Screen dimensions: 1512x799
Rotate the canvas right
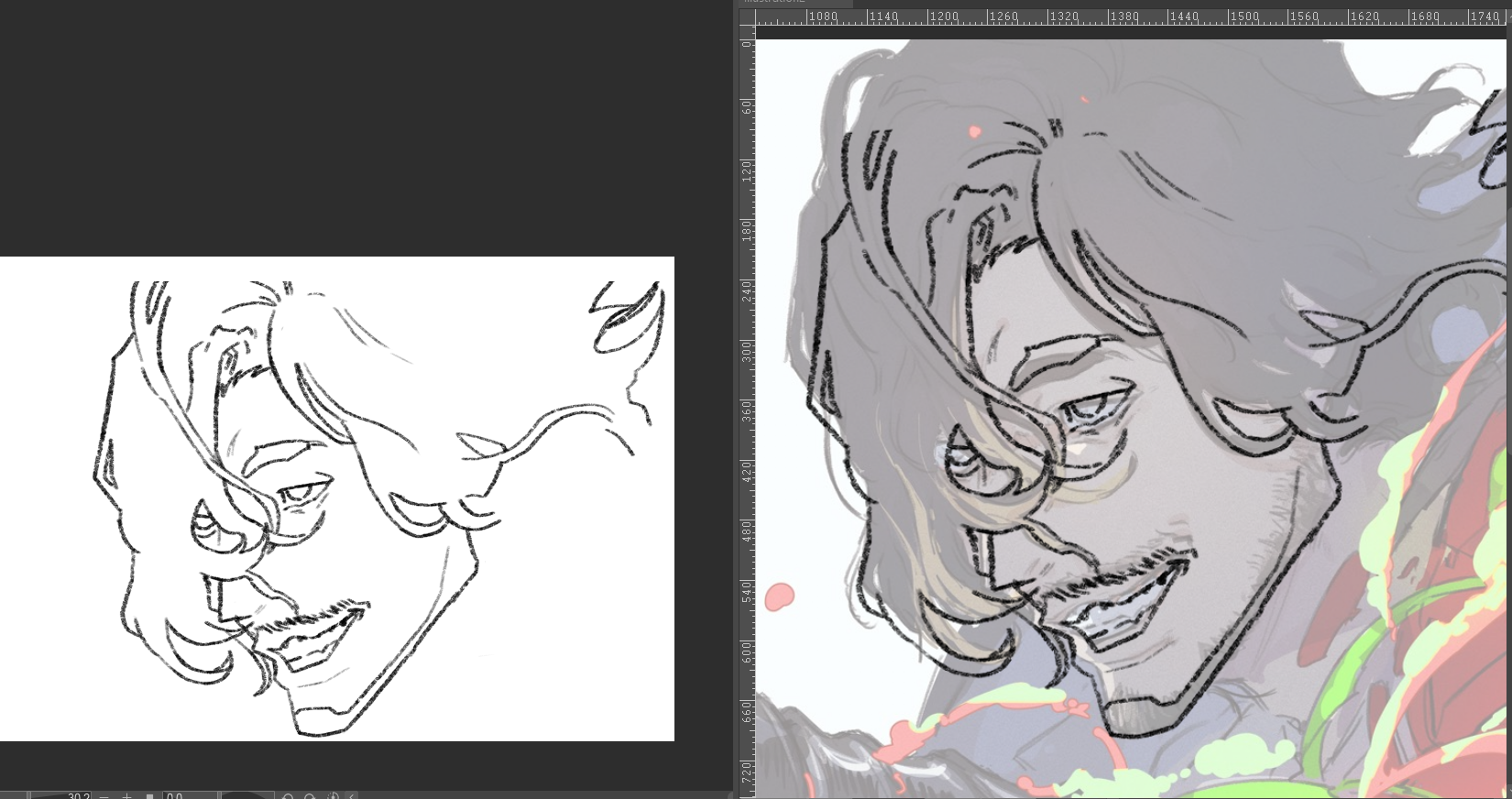310,796
